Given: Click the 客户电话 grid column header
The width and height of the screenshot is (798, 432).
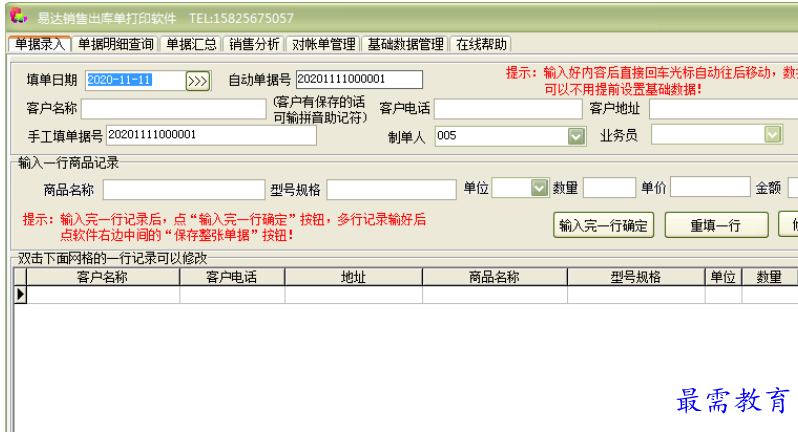Looking at the screenshot, I should (x=232, y=277).
